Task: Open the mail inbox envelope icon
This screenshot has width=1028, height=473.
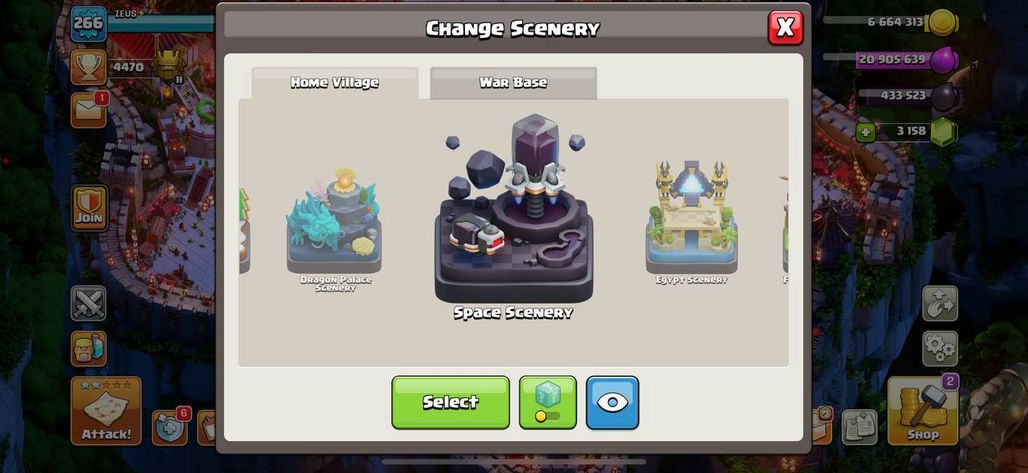Action: 89,110
